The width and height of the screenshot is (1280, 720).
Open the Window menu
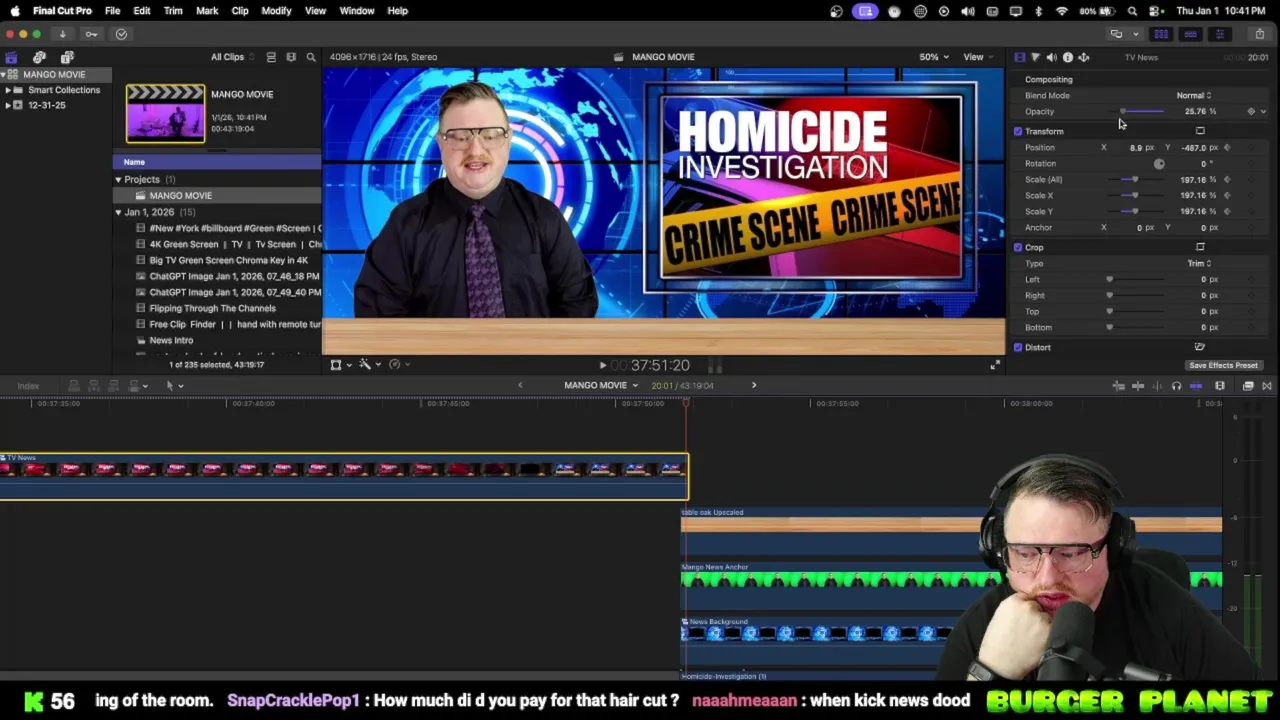pyautogui.click(x=357, y=11)
